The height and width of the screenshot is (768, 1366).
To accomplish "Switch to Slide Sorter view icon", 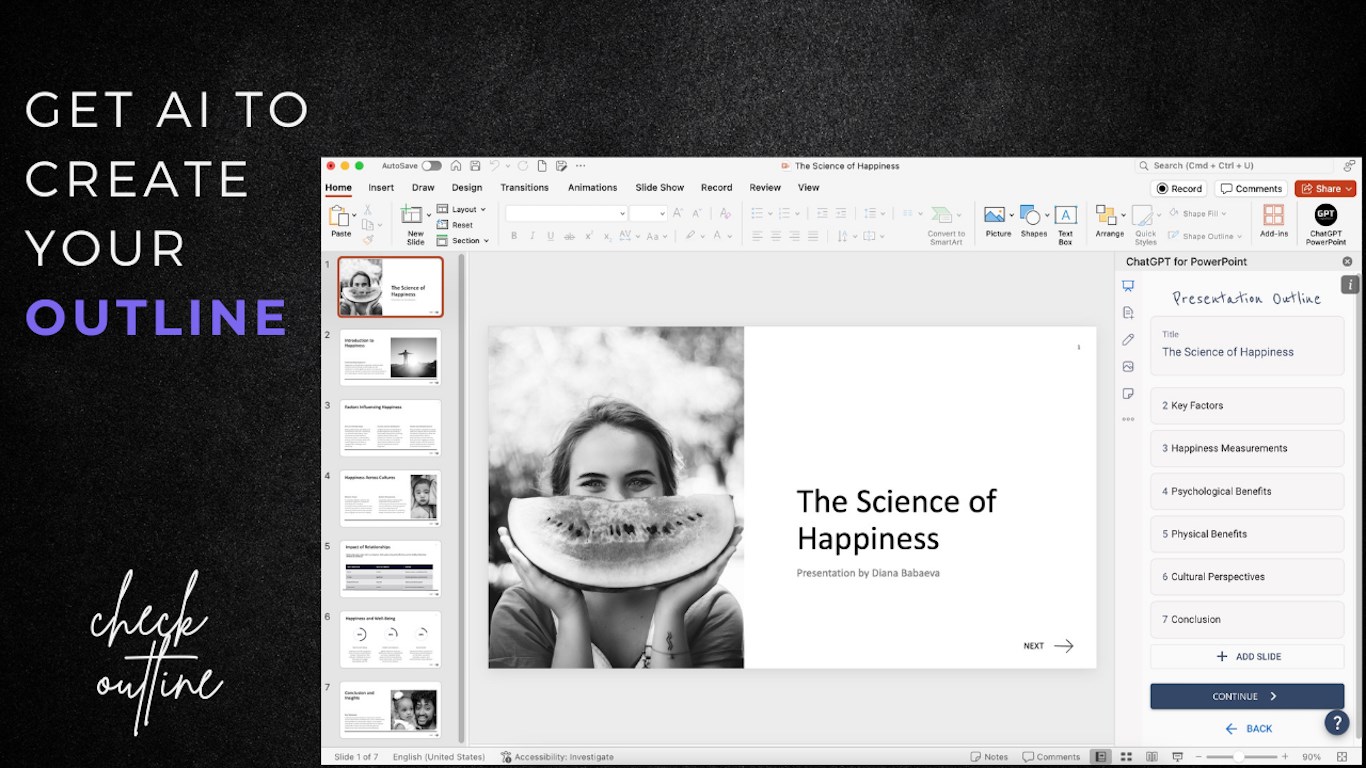I will (x=1126, y=757).
